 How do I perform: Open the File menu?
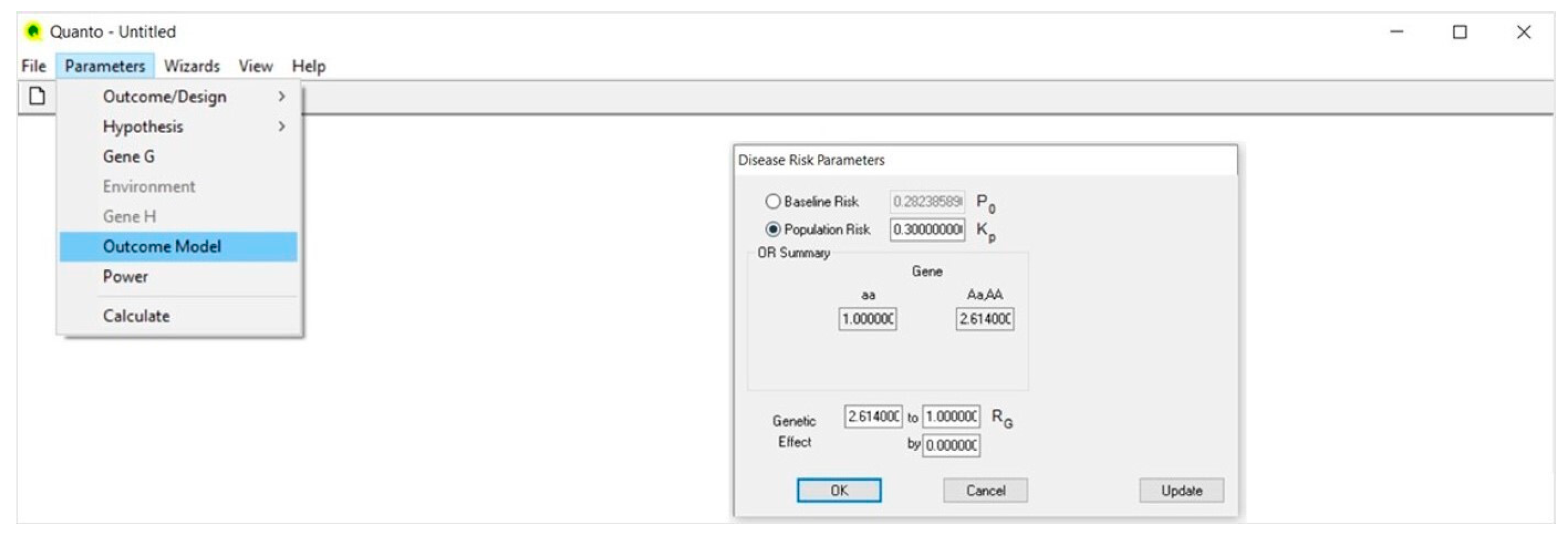pos(33,66)
